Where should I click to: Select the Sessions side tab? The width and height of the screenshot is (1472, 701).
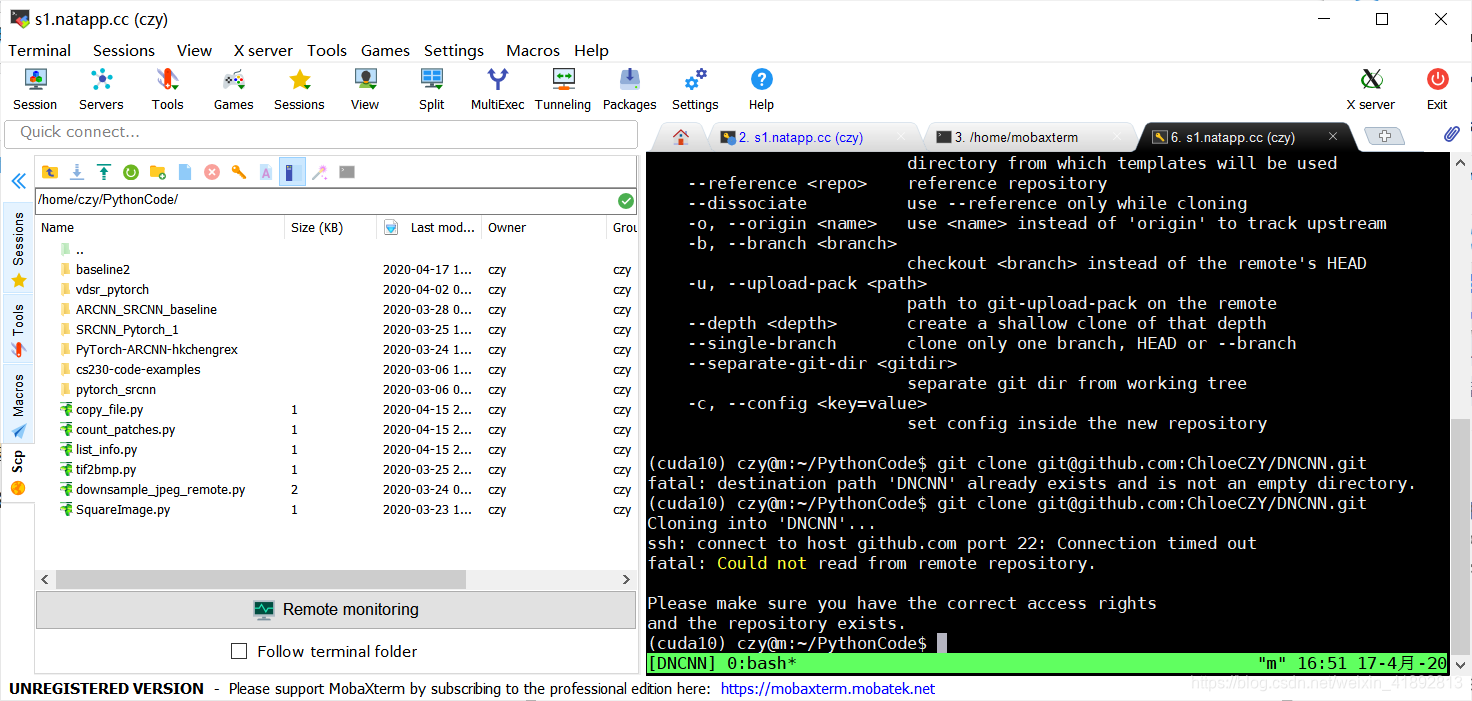[18, 248]
